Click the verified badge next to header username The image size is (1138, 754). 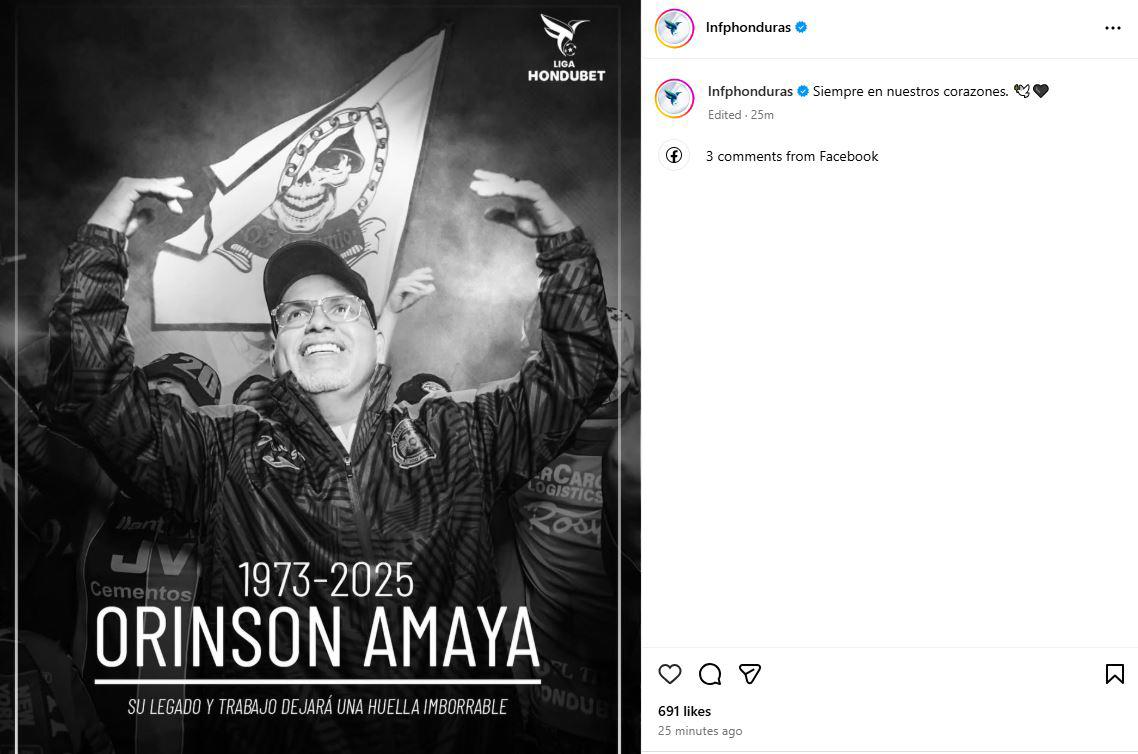[x=799, y=27]
